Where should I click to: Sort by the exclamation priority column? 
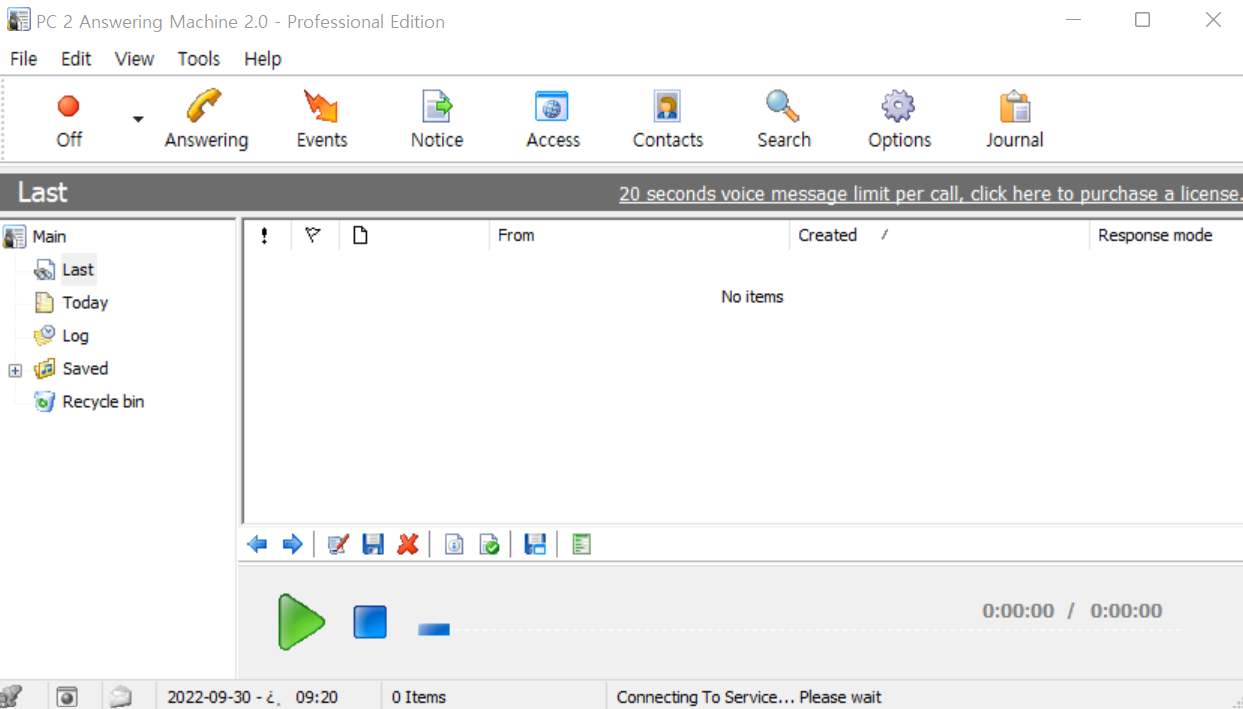[265, 236]
